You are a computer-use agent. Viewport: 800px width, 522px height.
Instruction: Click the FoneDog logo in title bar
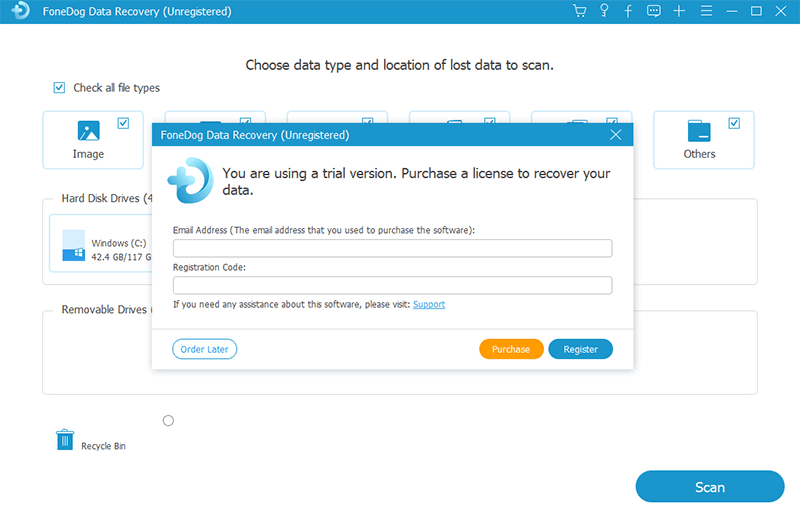20,11
